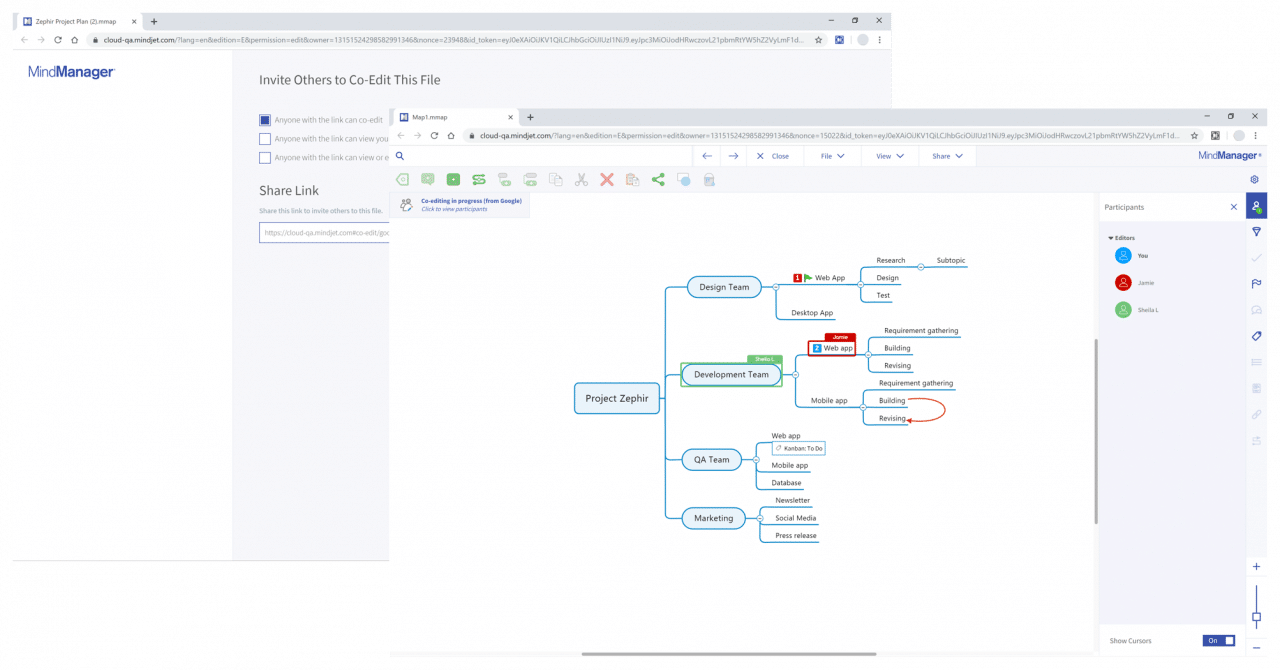Viewport: 1280px width, 670px height.
Task: Check the second 'can view' link checkbox
Action: click(x=265, y=139)
